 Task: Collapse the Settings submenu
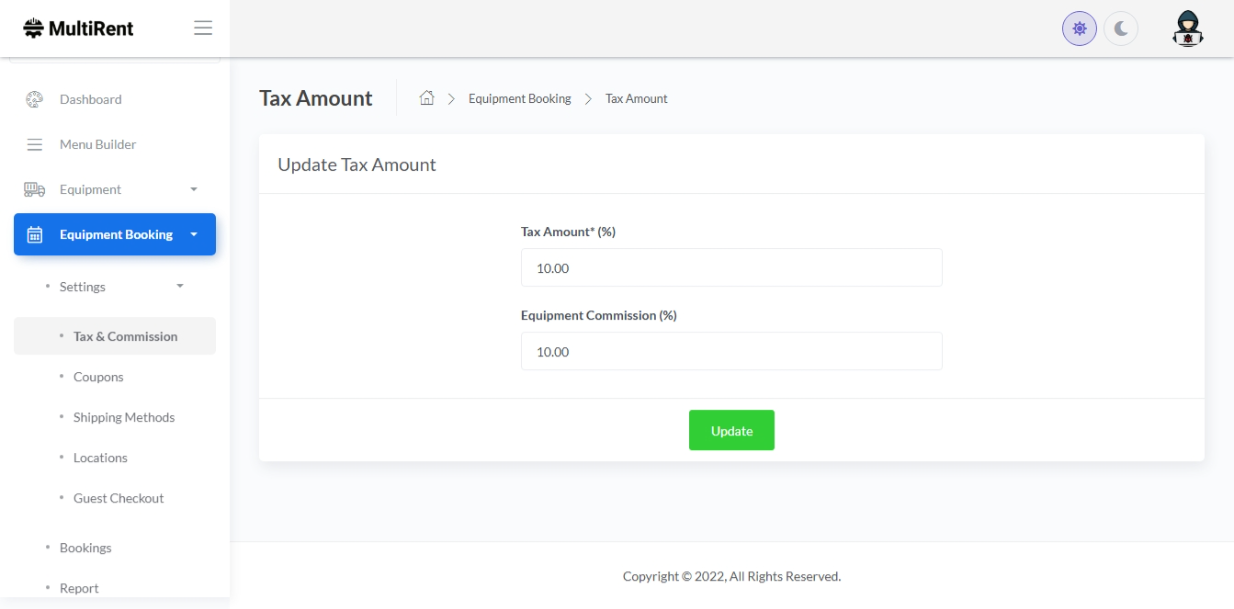(180, 287)
